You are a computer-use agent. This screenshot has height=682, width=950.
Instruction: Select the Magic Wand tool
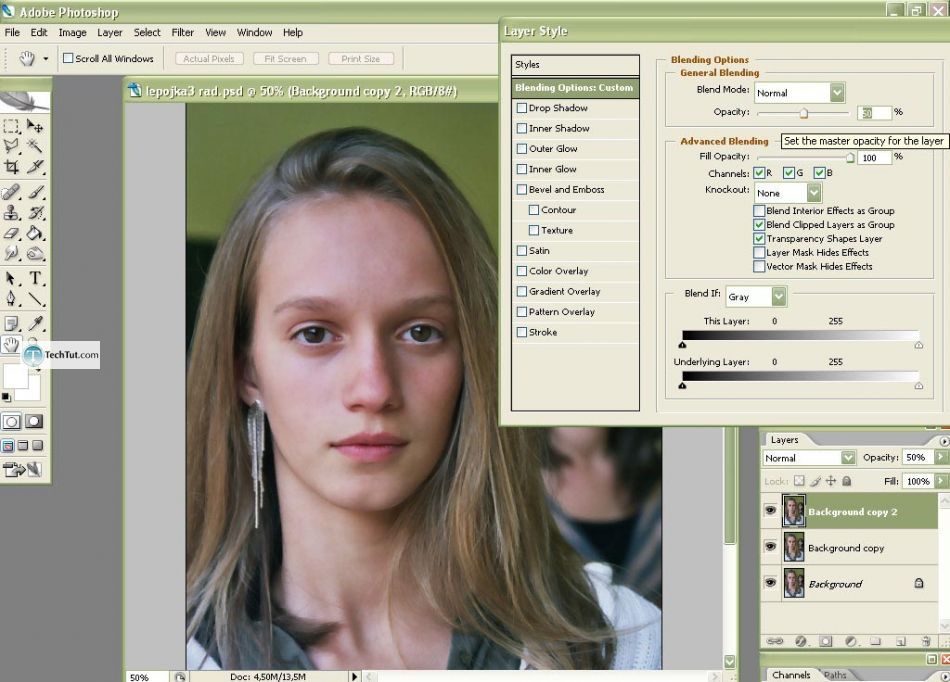click(x=35, y=145)
